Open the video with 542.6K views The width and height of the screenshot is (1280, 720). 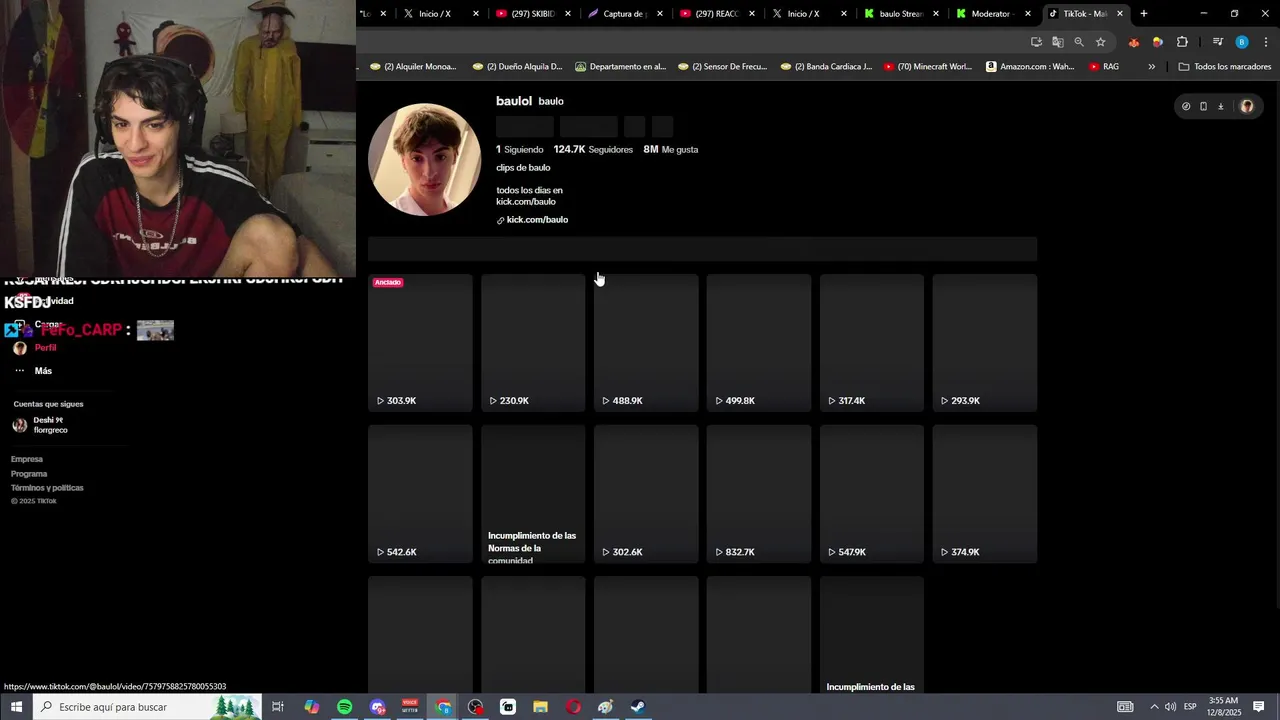click(420, 494)
